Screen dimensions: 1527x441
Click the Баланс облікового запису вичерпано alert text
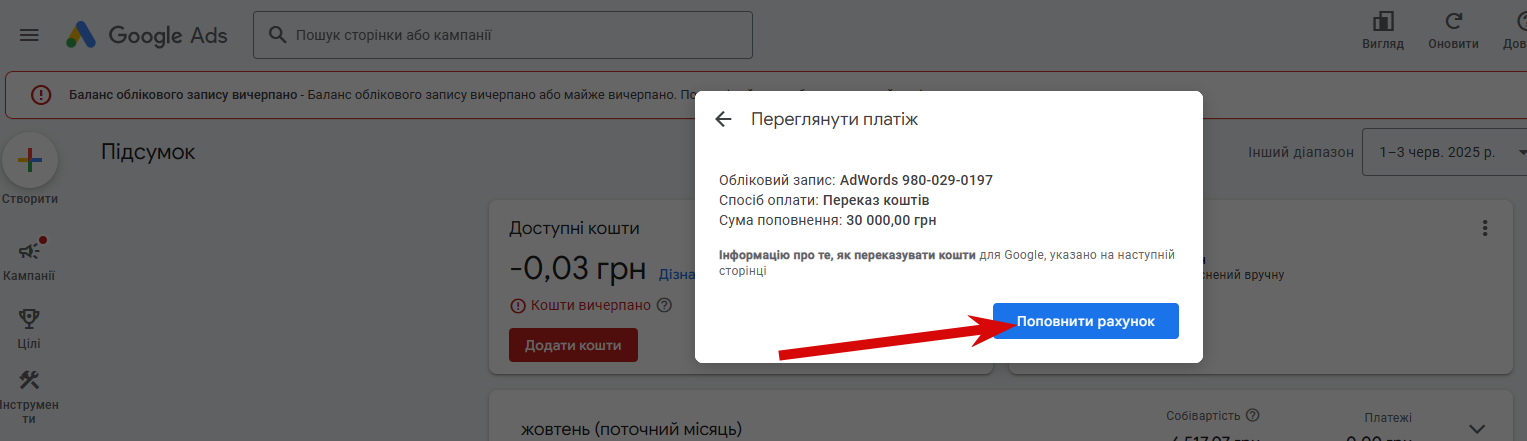[x=184, y=95]
